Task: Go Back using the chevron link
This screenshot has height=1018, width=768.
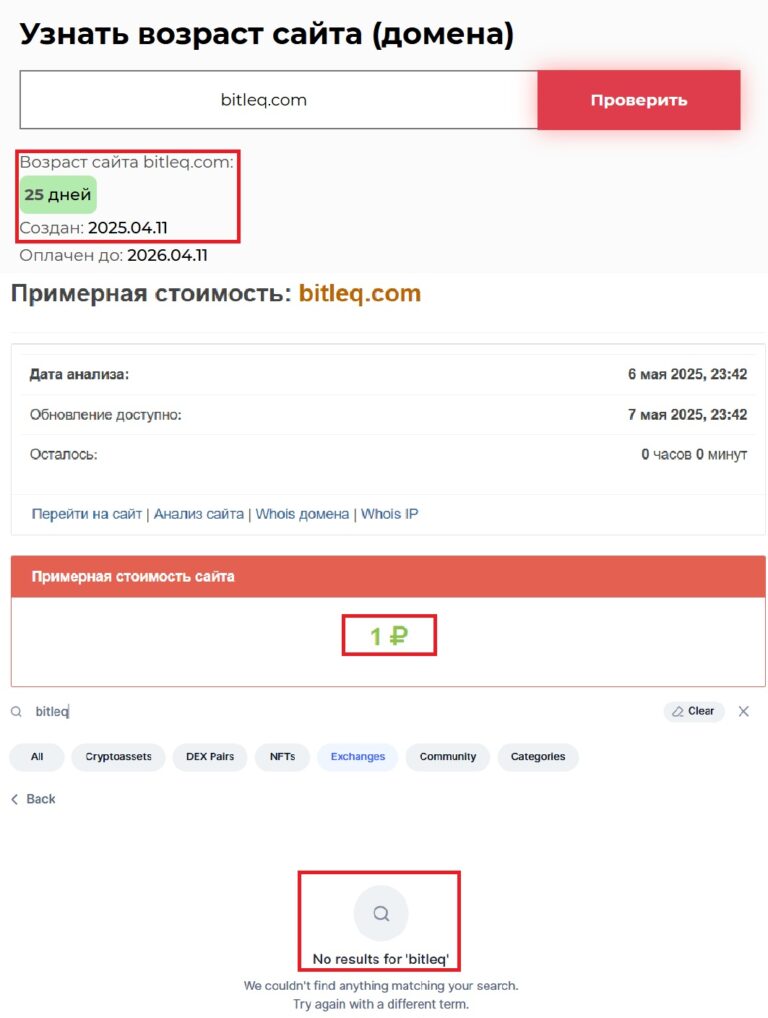Action: click(x=34, y=799)
